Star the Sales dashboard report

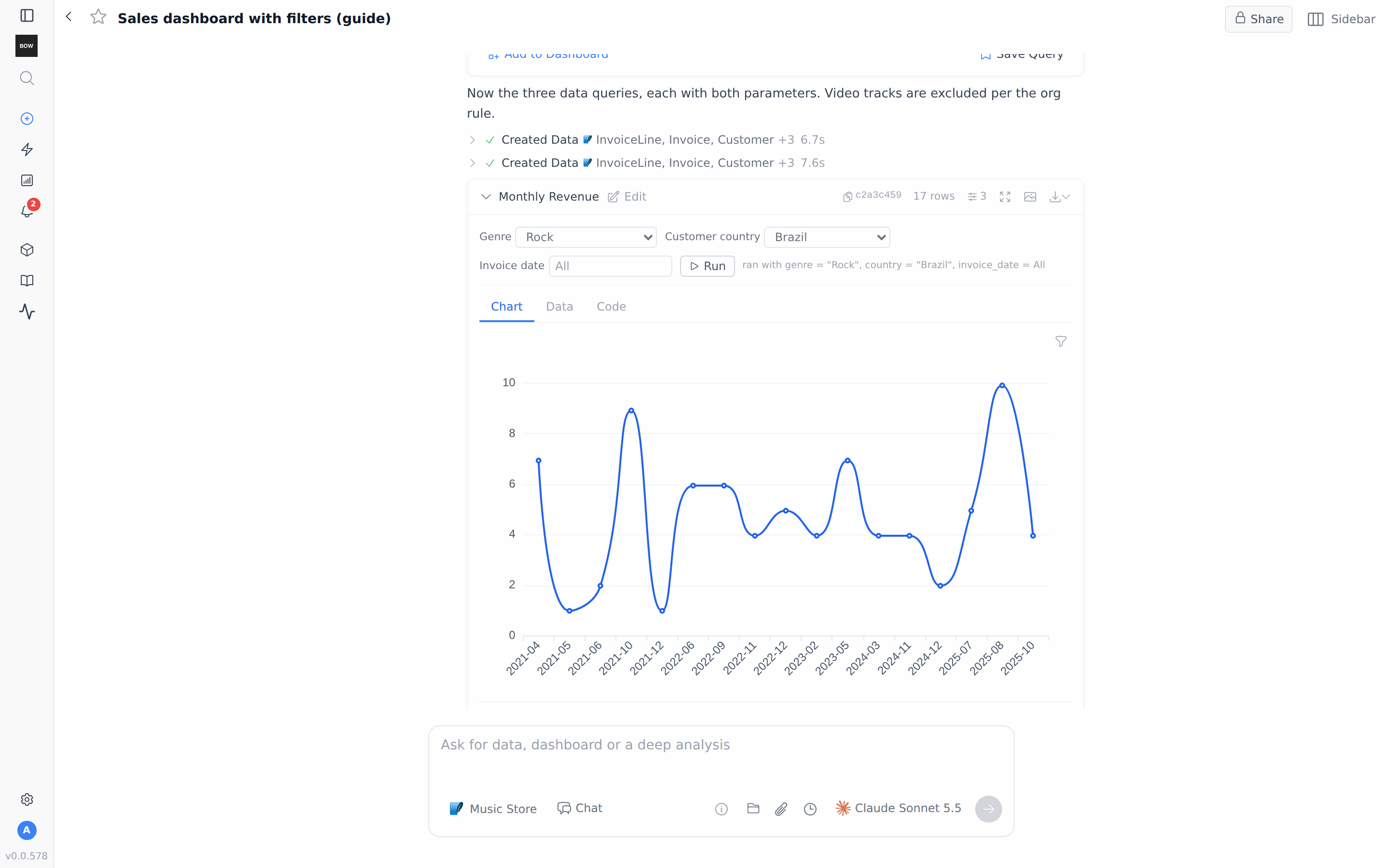pyautogui.click(x=99, y=17)
